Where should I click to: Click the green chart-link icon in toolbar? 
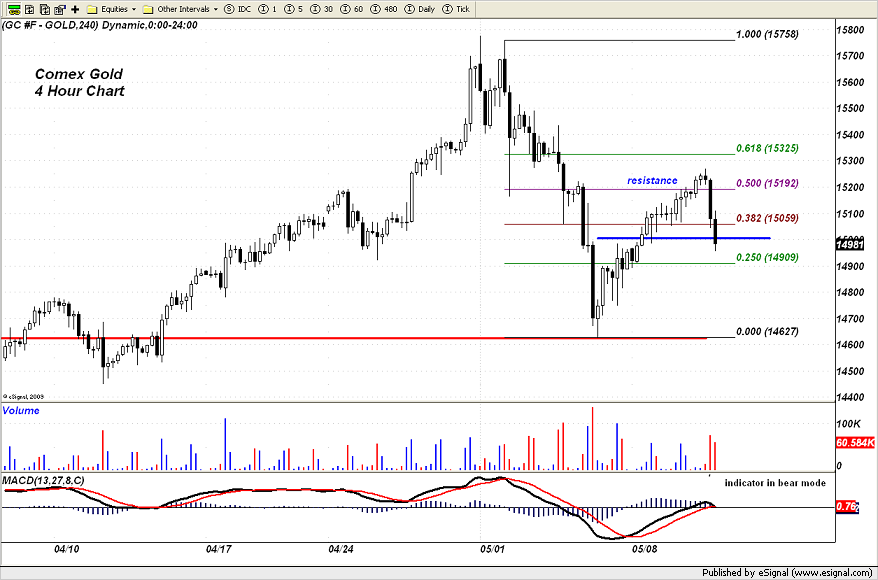click(x=14, y=9)
